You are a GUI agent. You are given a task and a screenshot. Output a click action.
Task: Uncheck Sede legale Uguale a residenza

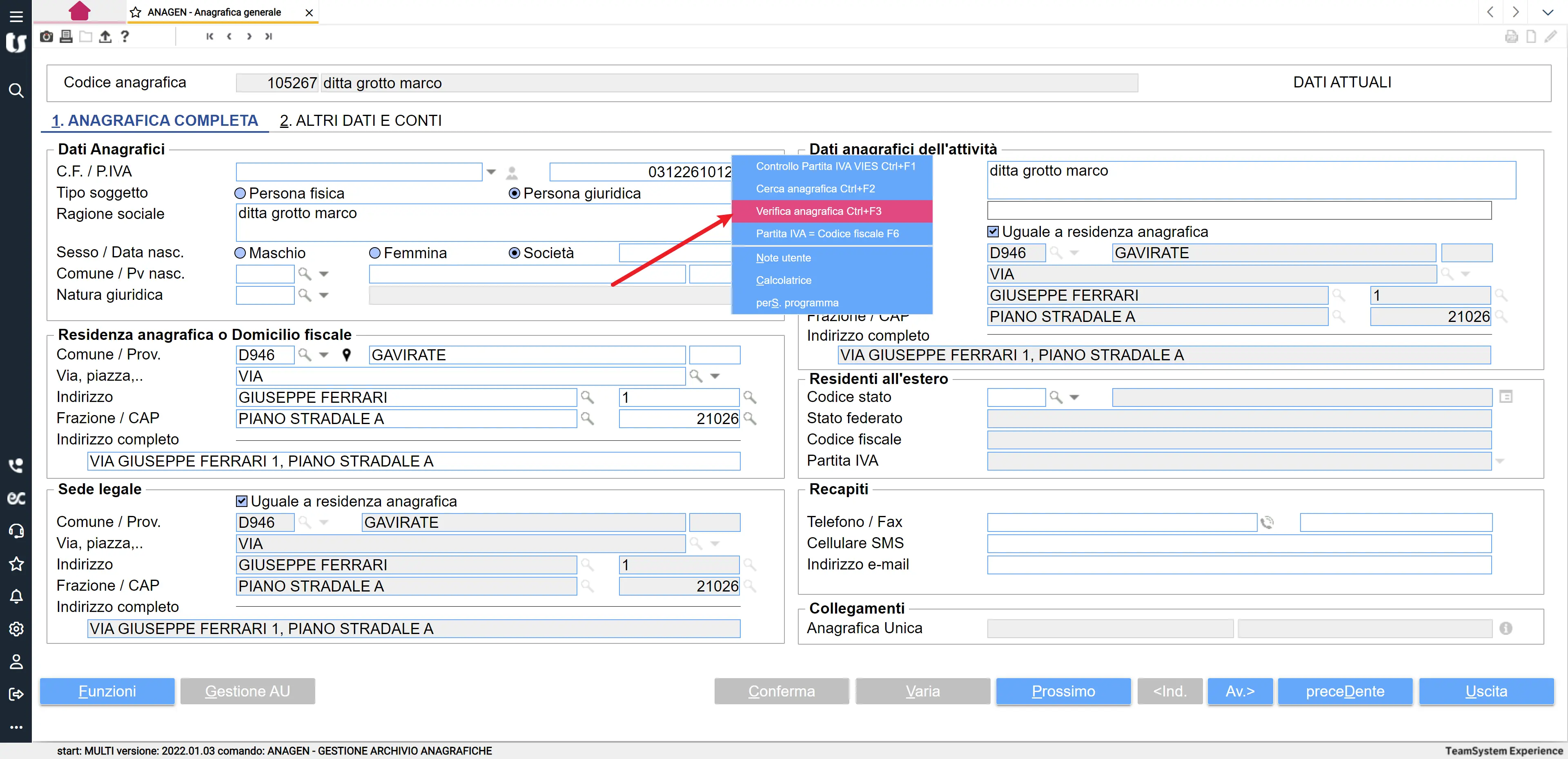coord(242,501)
